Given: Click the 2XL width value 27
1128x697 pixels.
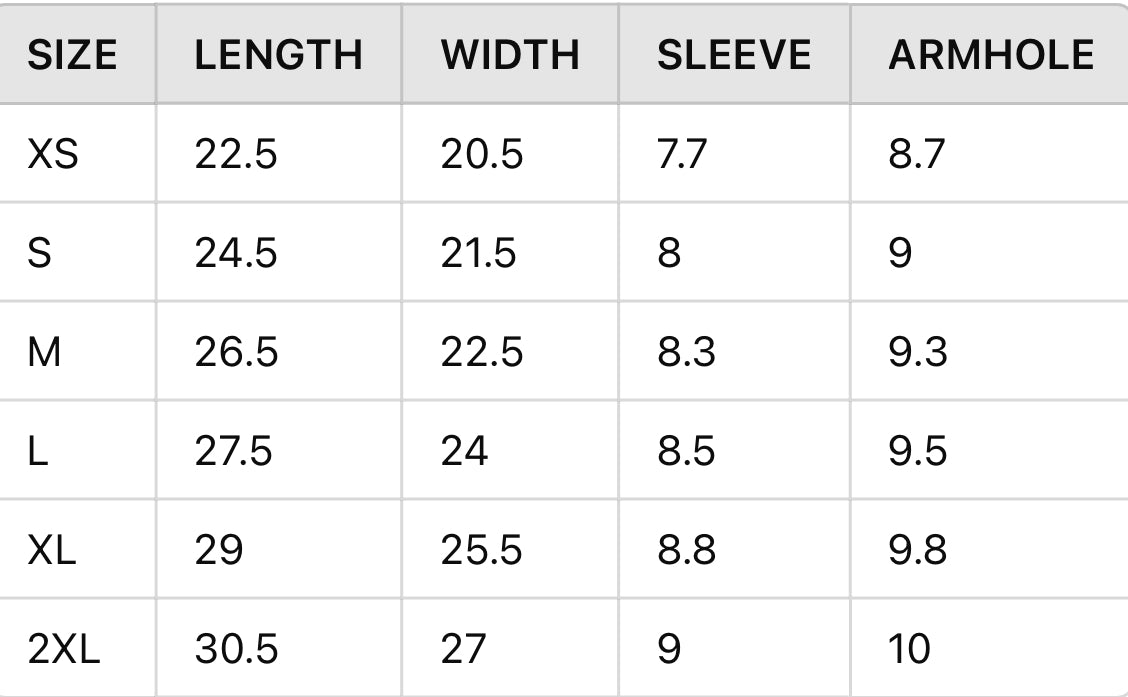Looking at the screenshot, I should (x=463, y=649).
